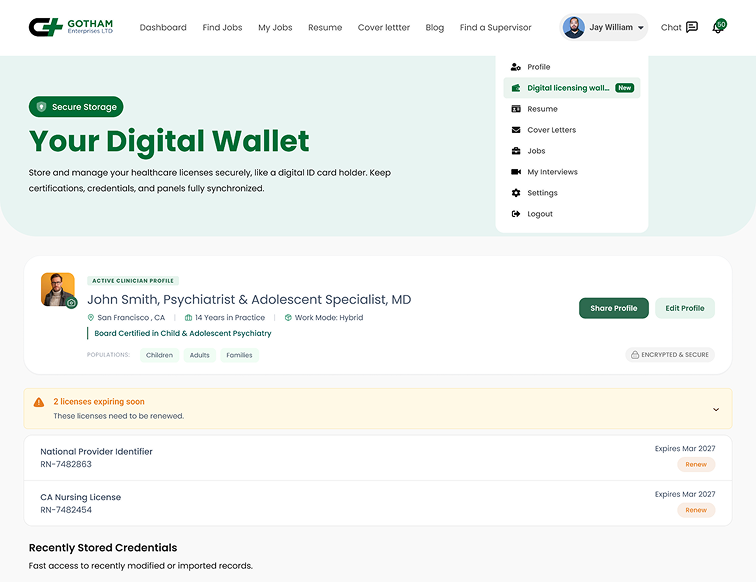The height and width of the screenshot is (582, 756).
Task: Click the 14 Years in Practice icon
Action: 189,317
